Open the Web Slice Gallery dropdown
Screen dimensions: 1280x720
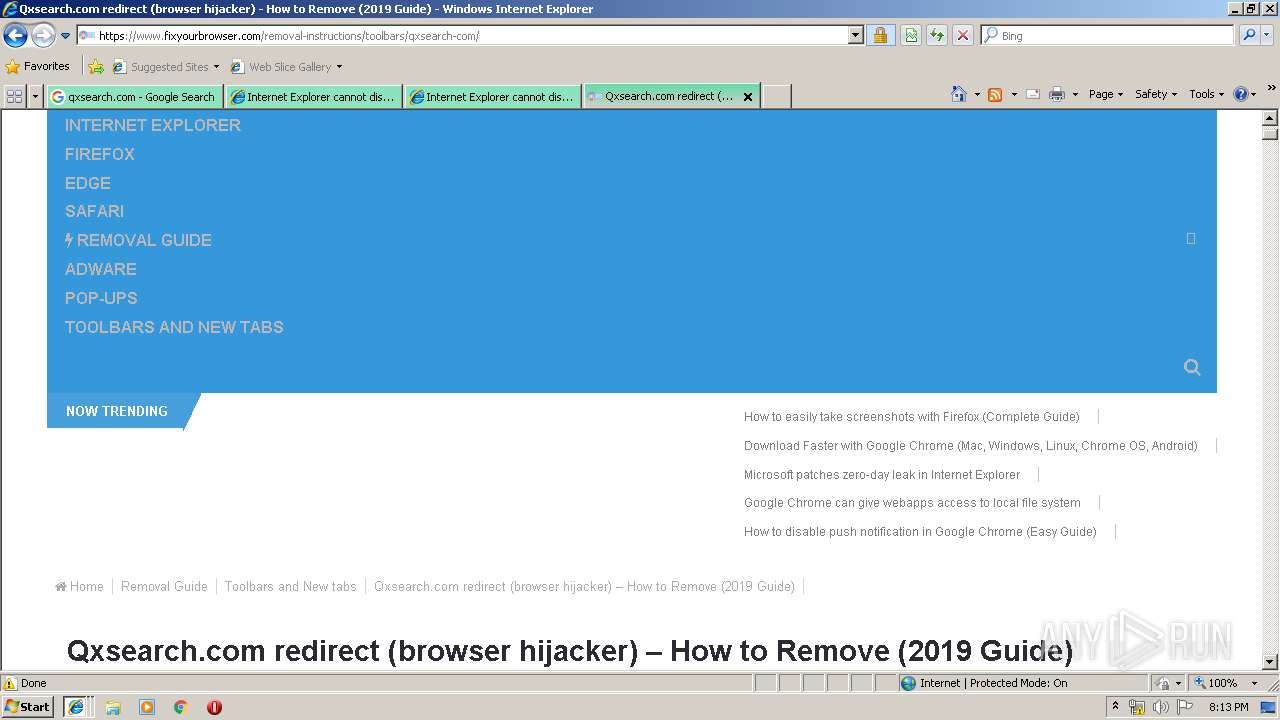(x=286, y=67)
